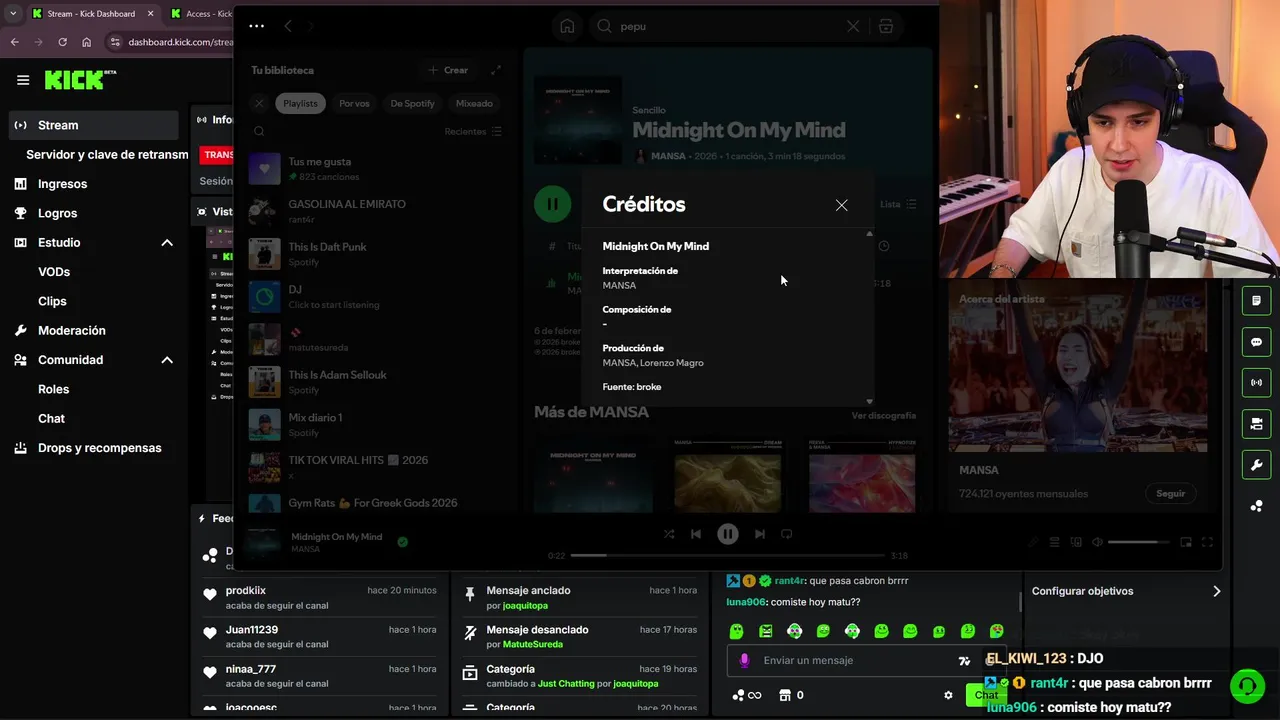
Task: Open Spotify queue icon in player bar
Action: point(1055,542)
